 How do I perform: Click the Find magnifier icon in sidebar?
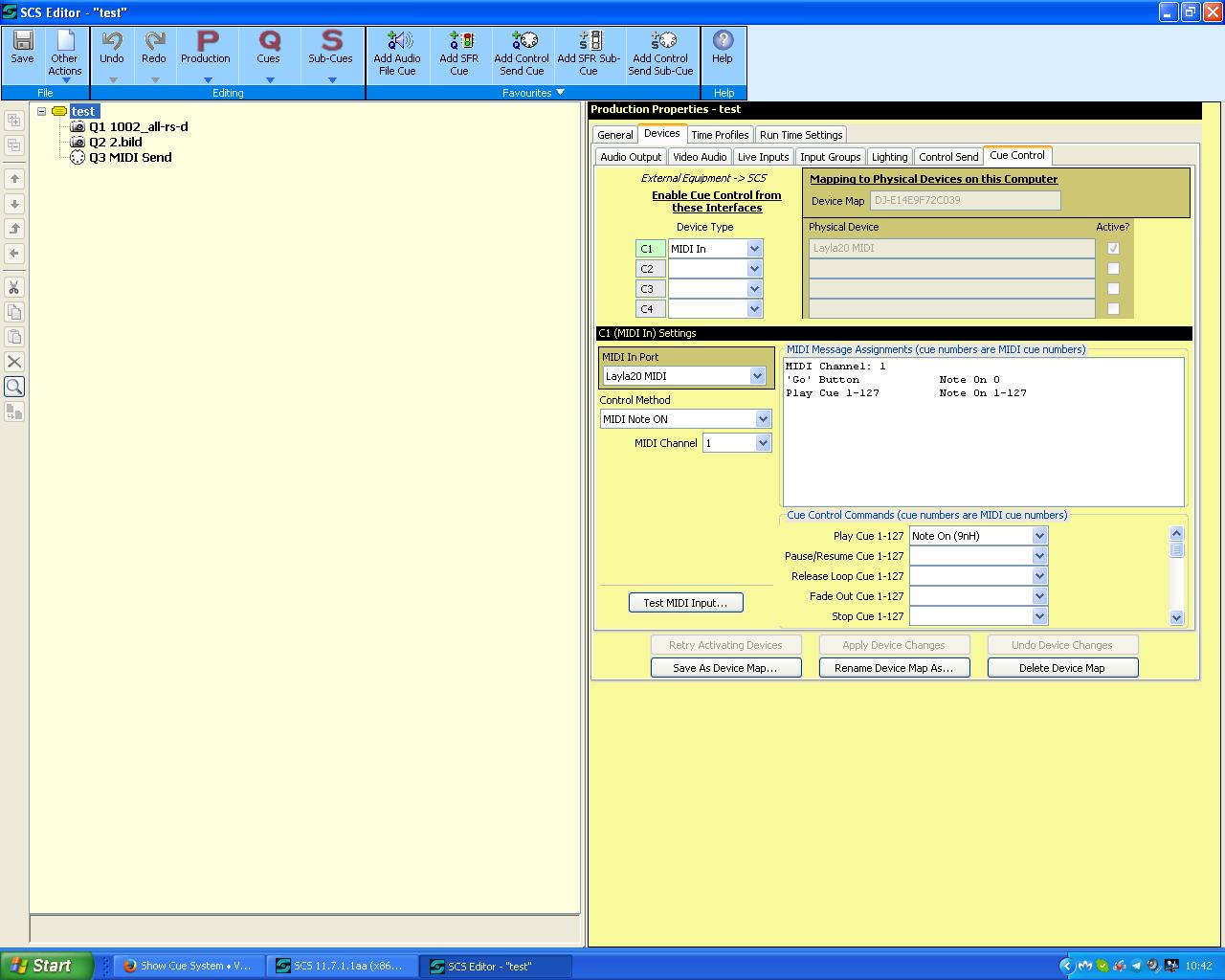point(14,387)
